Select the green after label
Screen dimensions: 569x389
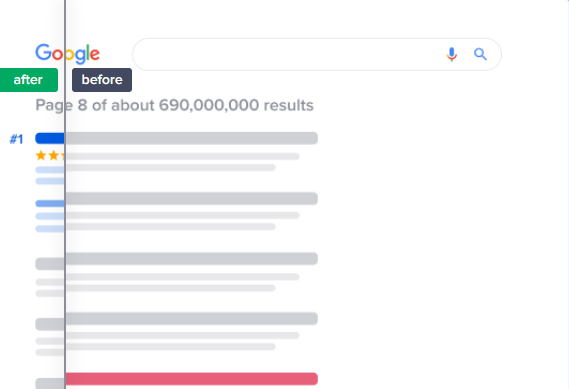coord(29,80)
